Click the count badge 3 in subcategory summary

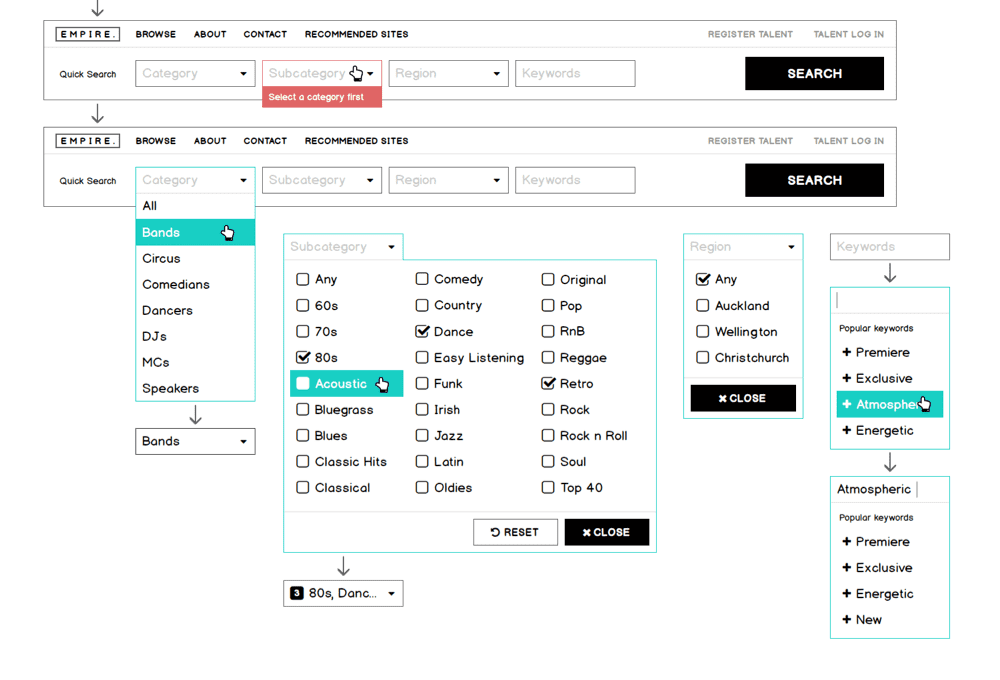pyautogui.click(x=297, y=593)
